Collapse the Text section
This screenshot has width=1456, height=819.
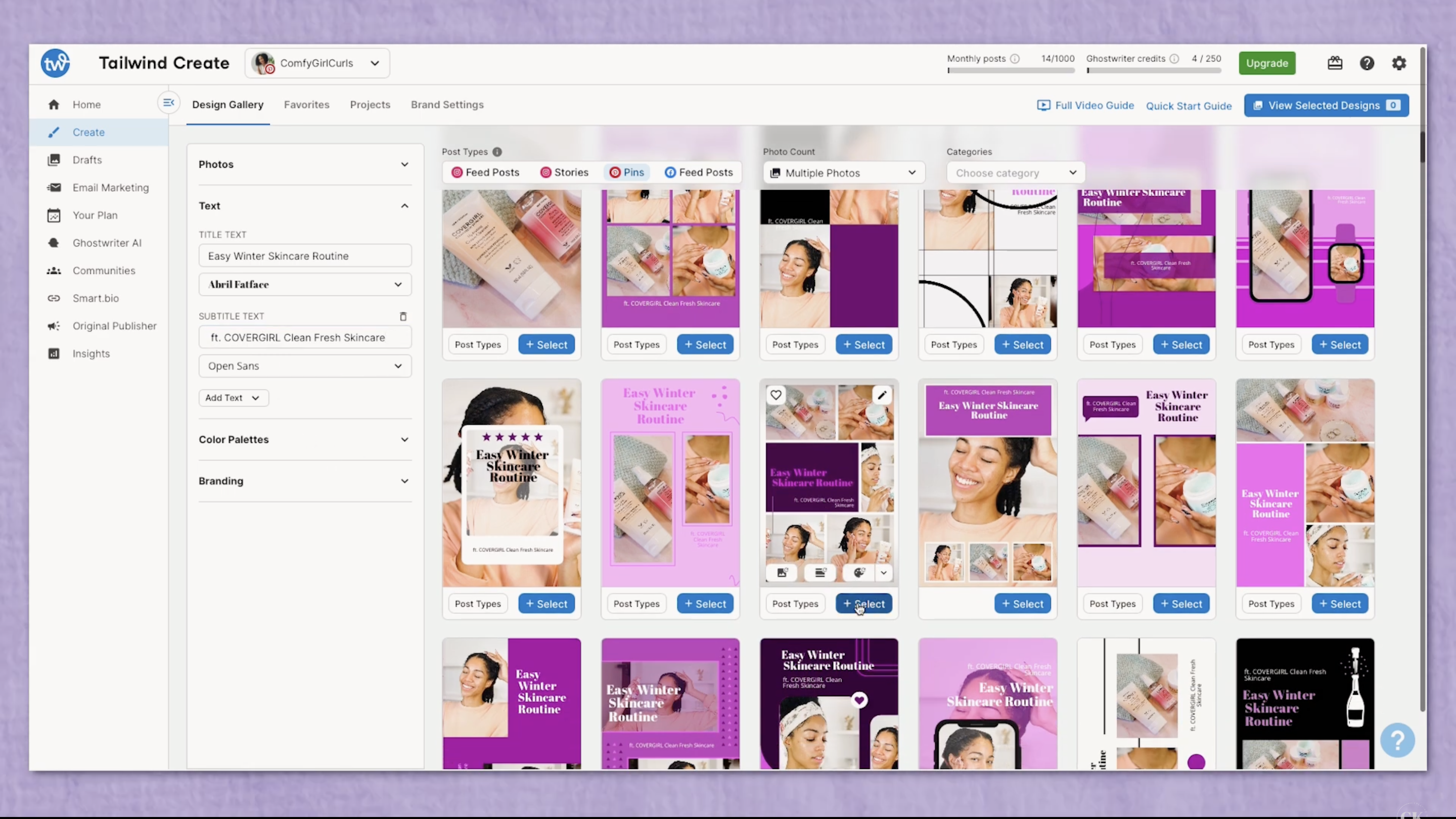(x=305, y=206)
